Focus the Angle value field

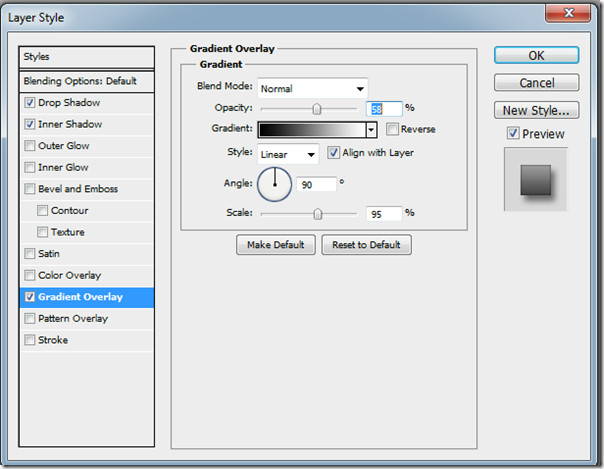[x=317, y=185]
